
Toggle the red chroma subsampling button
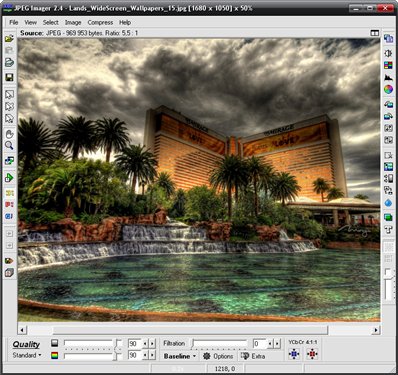coord(312,354)
